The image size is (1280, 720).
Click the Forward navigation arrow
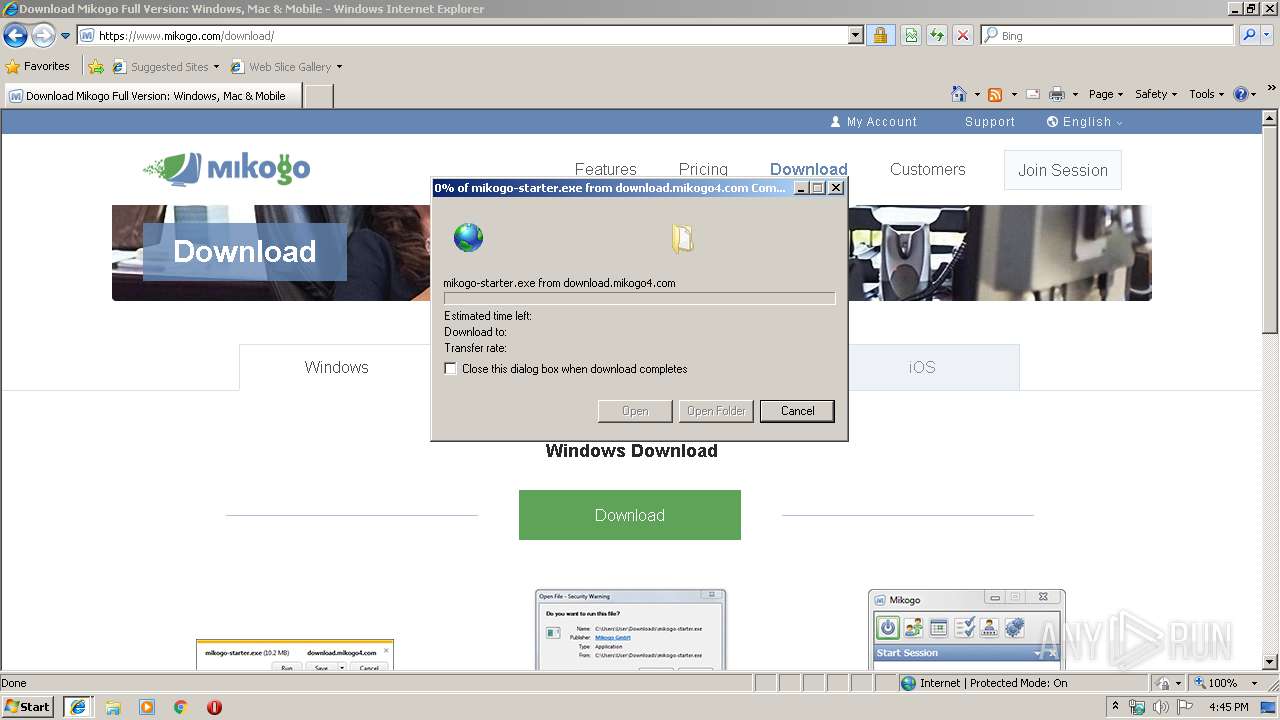click(43, 36)
